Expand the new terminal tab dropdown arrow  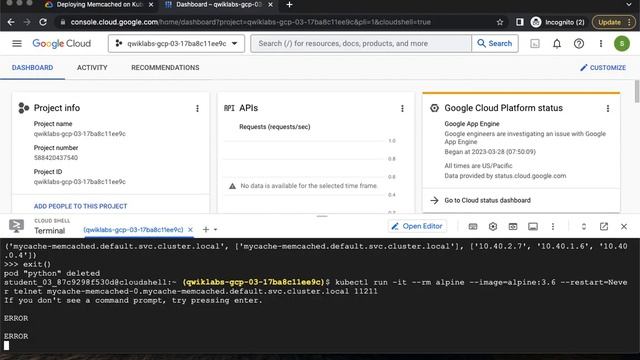(x=216, y=230)
